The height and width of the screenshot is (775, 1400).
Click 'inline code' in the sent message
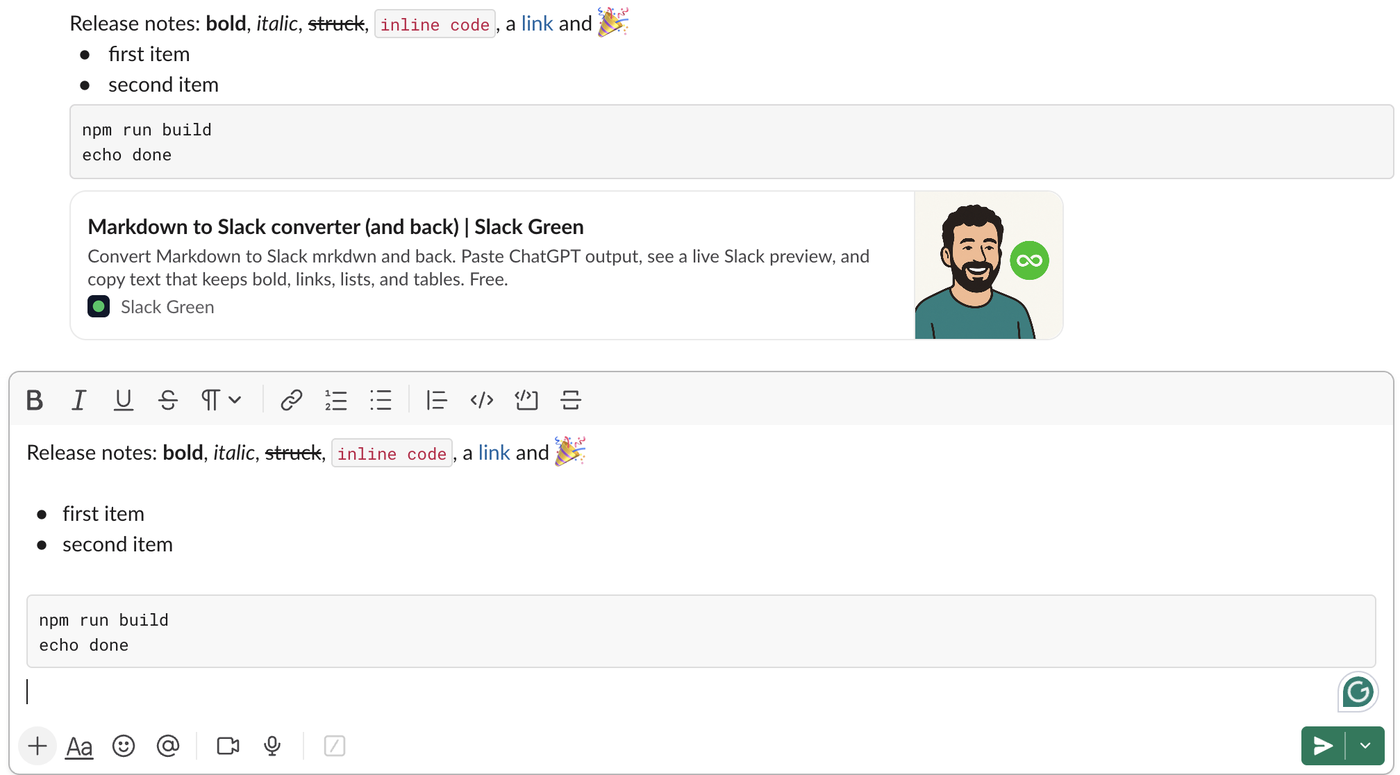435,25
